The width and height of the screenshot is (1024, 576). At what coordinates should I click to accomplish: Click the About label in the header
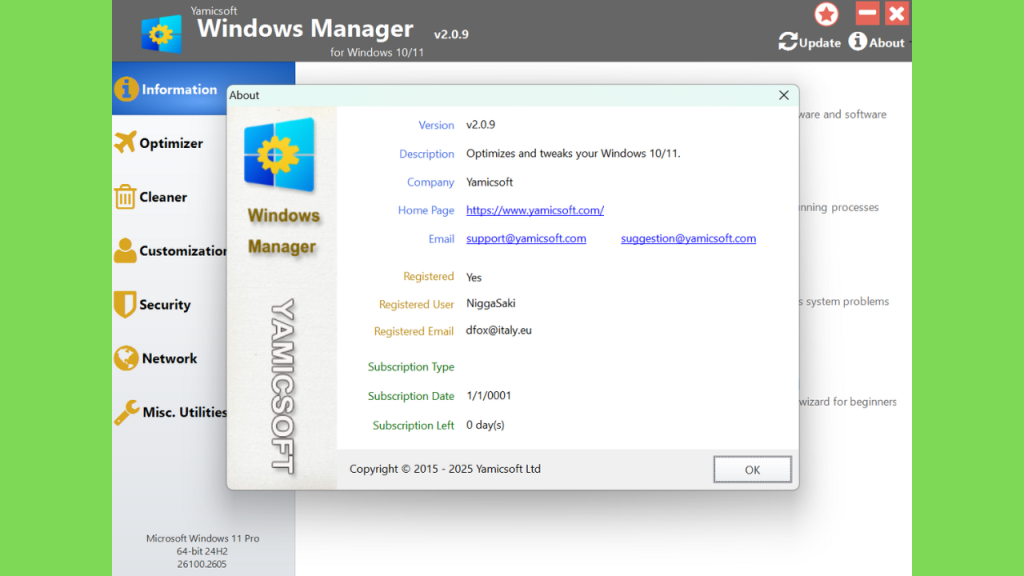[x=886, y=43]
